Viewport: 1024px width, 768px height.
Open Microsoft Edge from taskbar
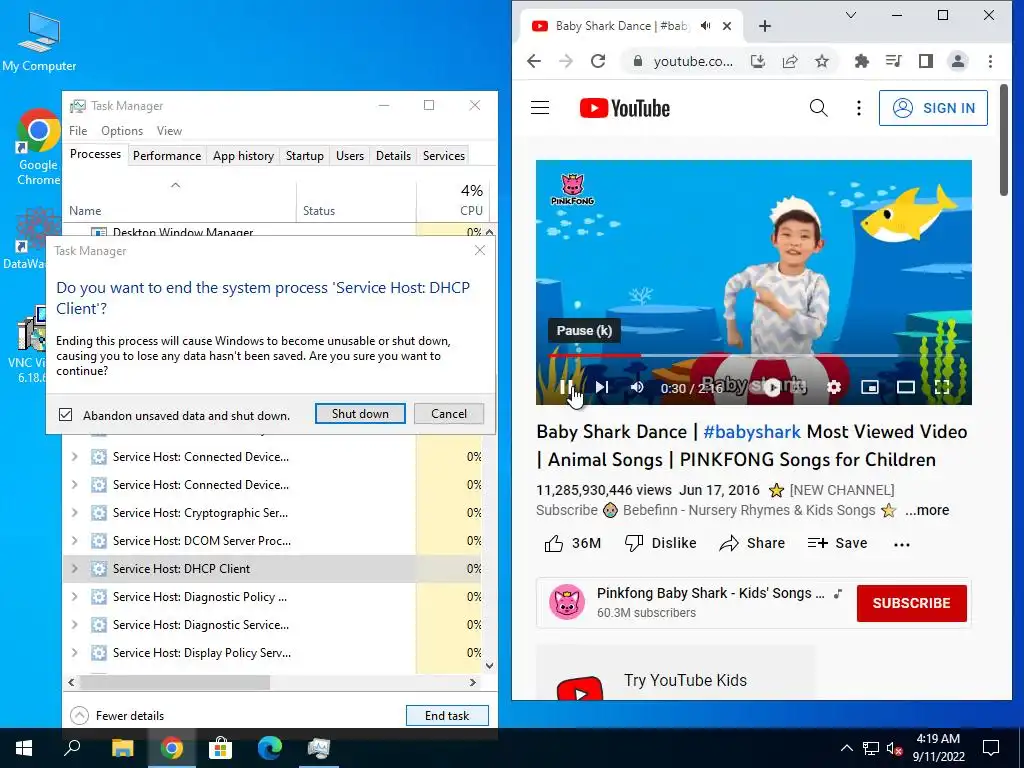(269, 748)
